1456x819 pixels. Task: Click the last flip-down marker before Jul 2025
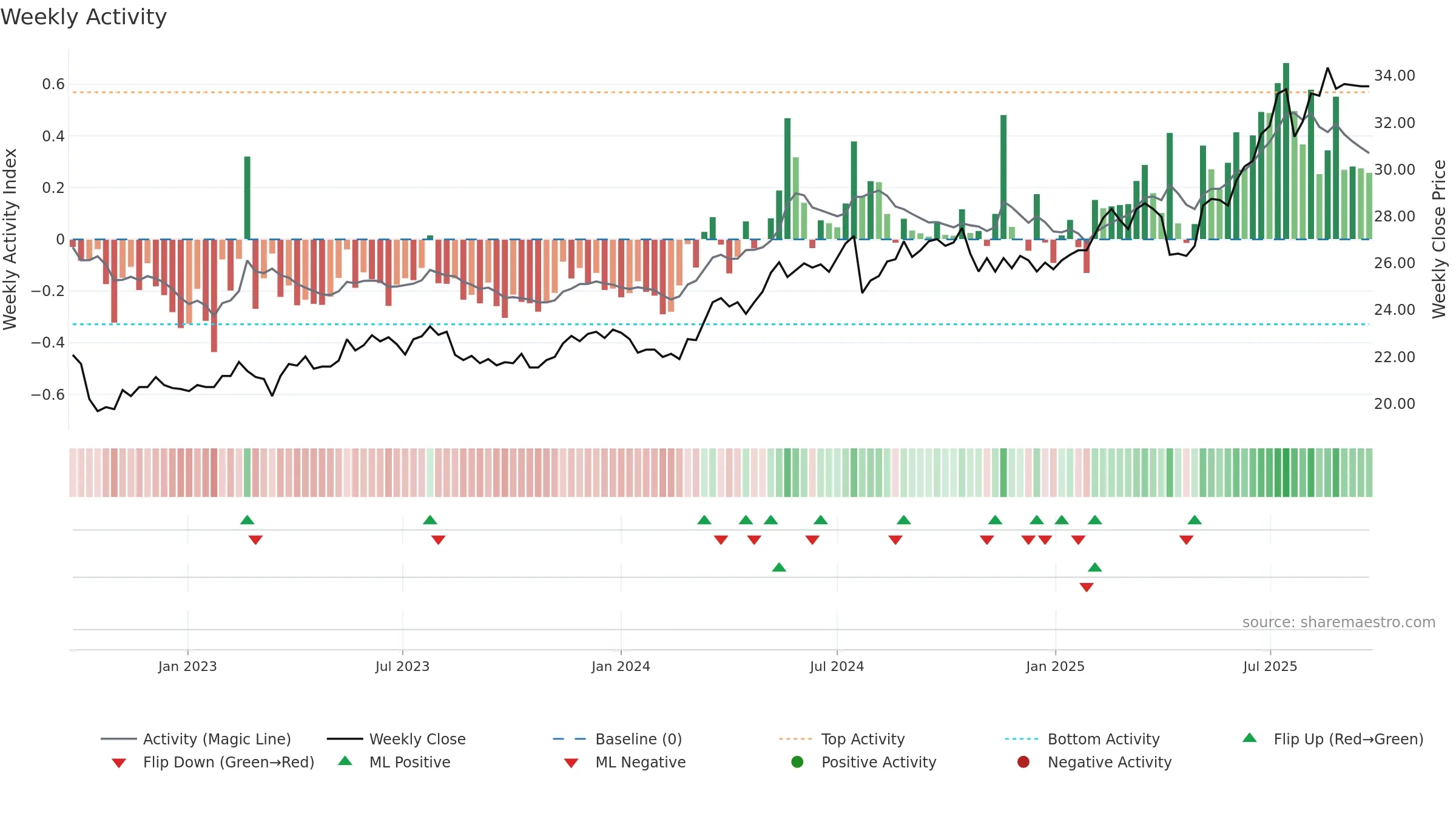coord(1187,540)
